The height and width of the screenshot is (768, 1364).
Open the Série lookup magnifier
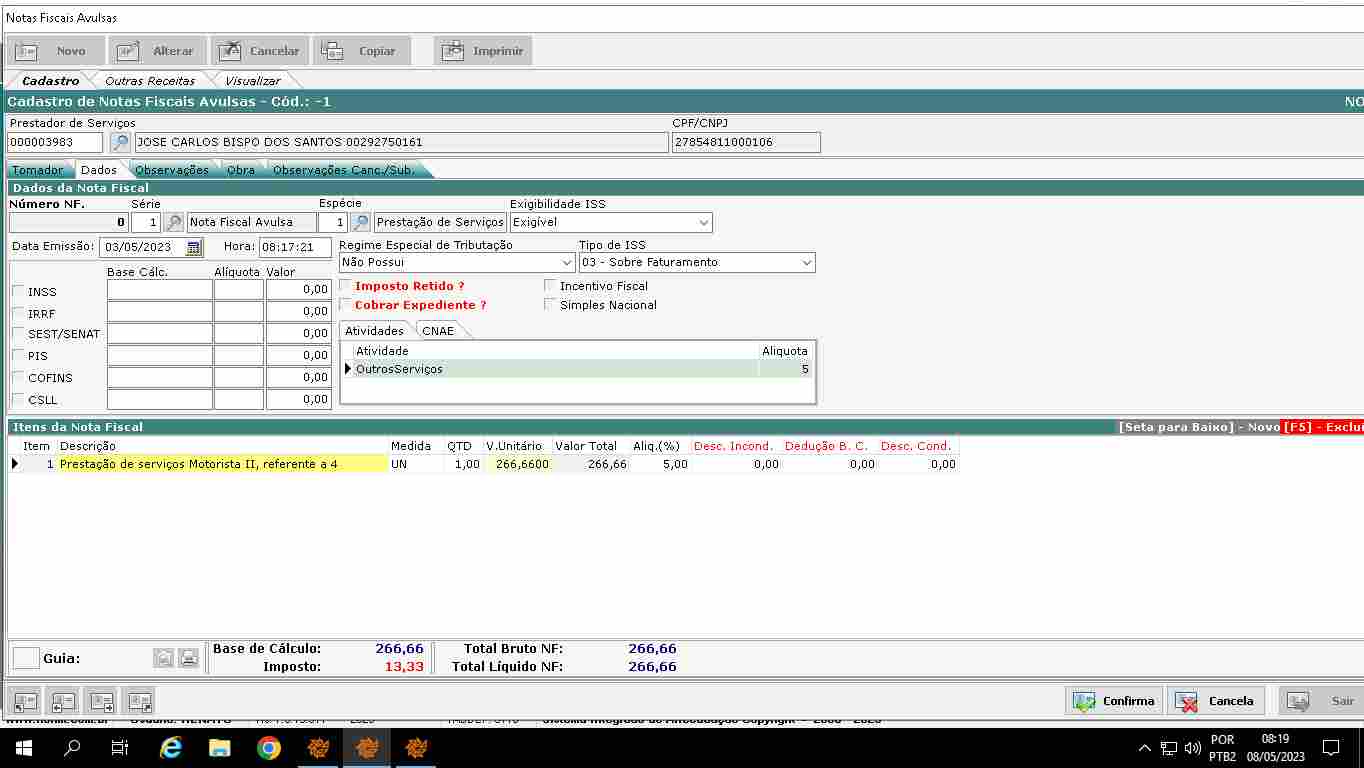coord(174,222)
